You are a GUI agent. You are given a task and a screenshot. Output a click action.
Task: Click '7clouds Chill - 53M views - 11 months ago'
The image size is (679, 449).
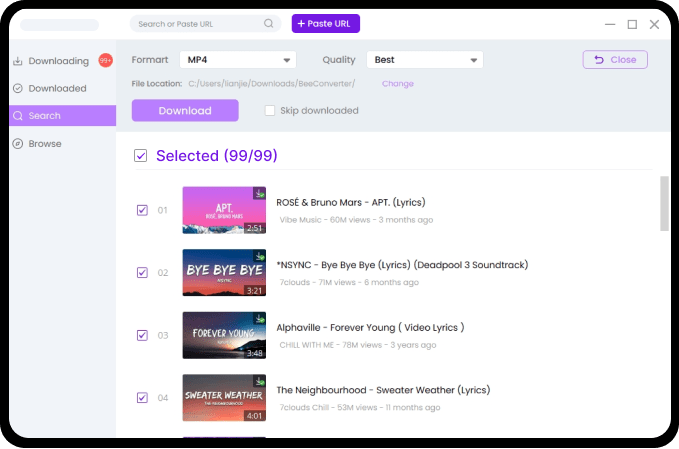pyautogui.click(x=360, y=407)
